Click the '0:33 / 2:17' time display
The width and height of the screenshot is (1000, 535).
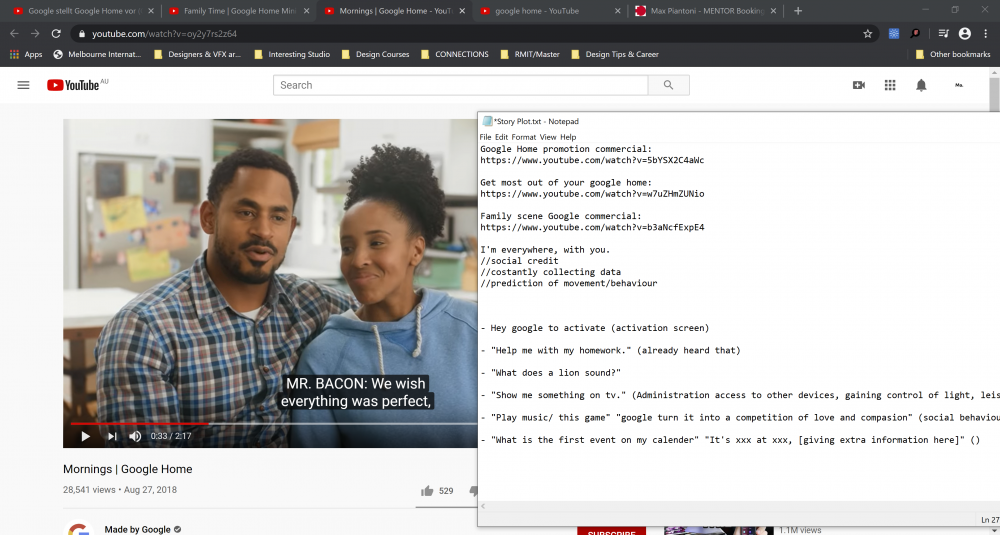(x=171, y=436)
